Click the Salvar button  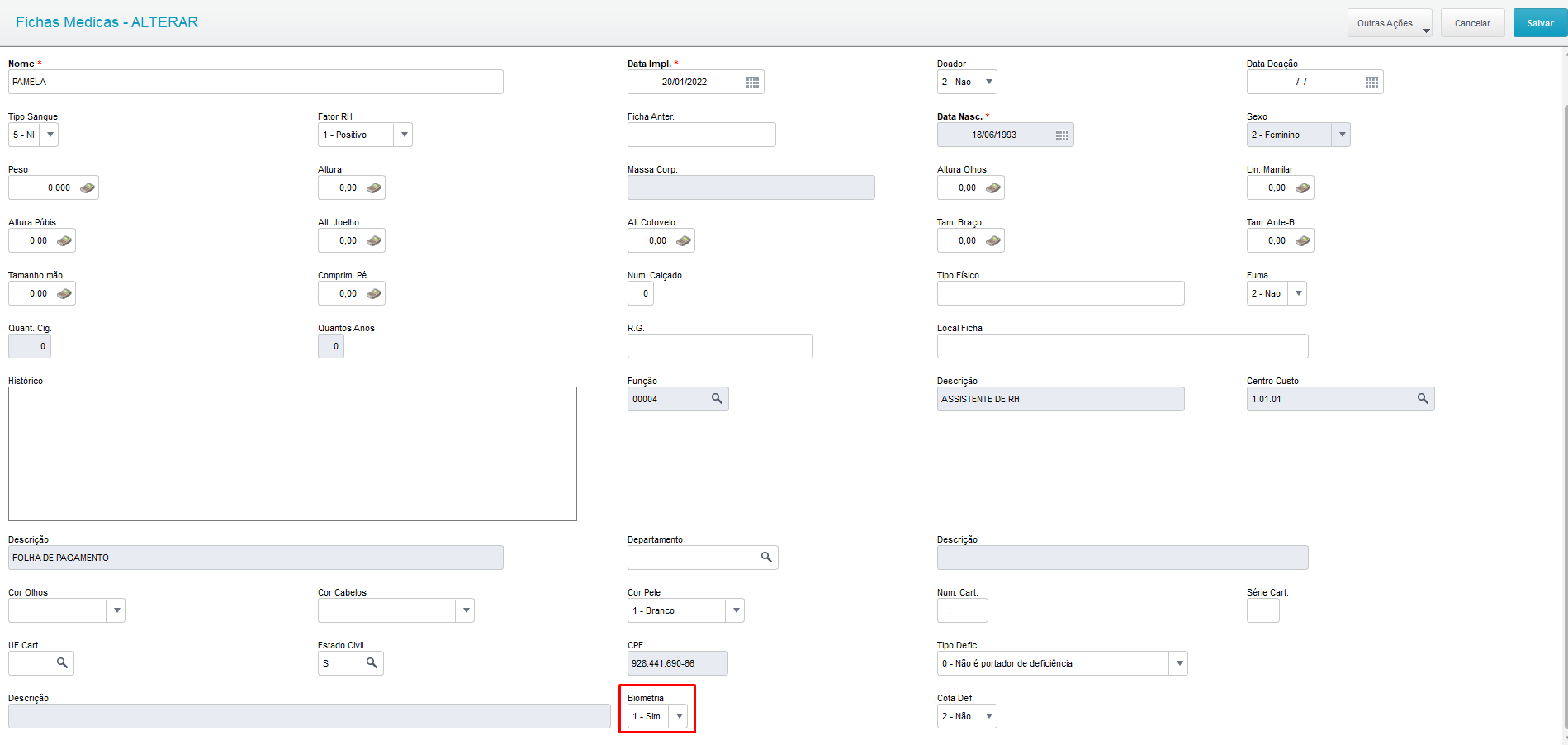(x=1539, y=22)
